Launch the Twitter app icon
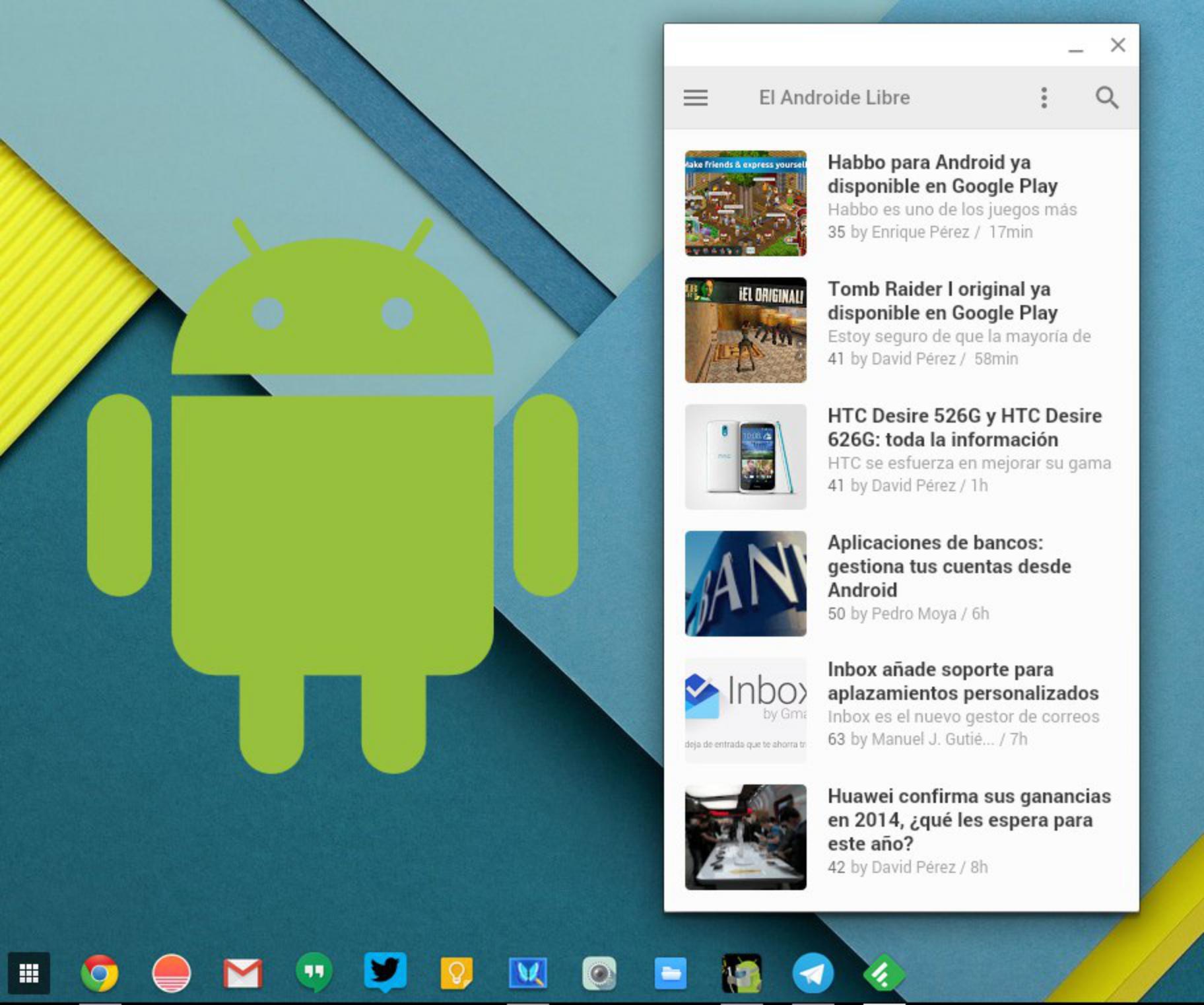This screenshot has height=1005, width=1204. tap(385, 972)
